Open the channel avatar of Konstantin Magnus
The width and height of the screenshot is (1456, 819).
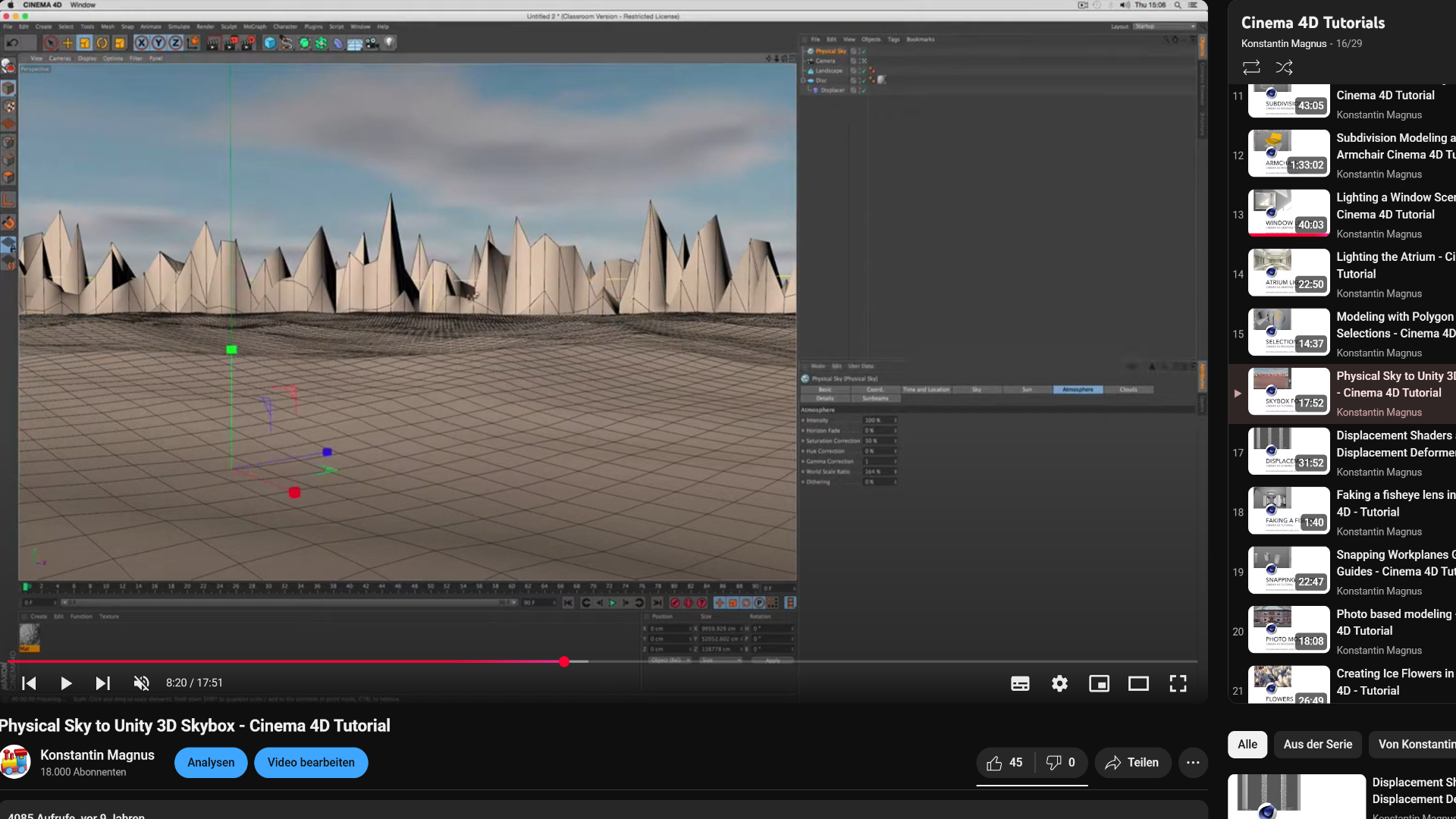pos(15,762)
